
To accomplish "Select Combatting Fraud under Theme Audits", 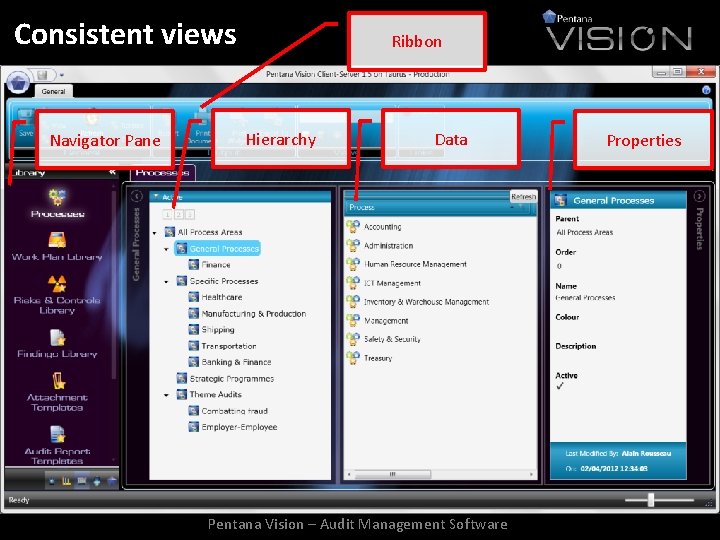I will coord(234,411).
